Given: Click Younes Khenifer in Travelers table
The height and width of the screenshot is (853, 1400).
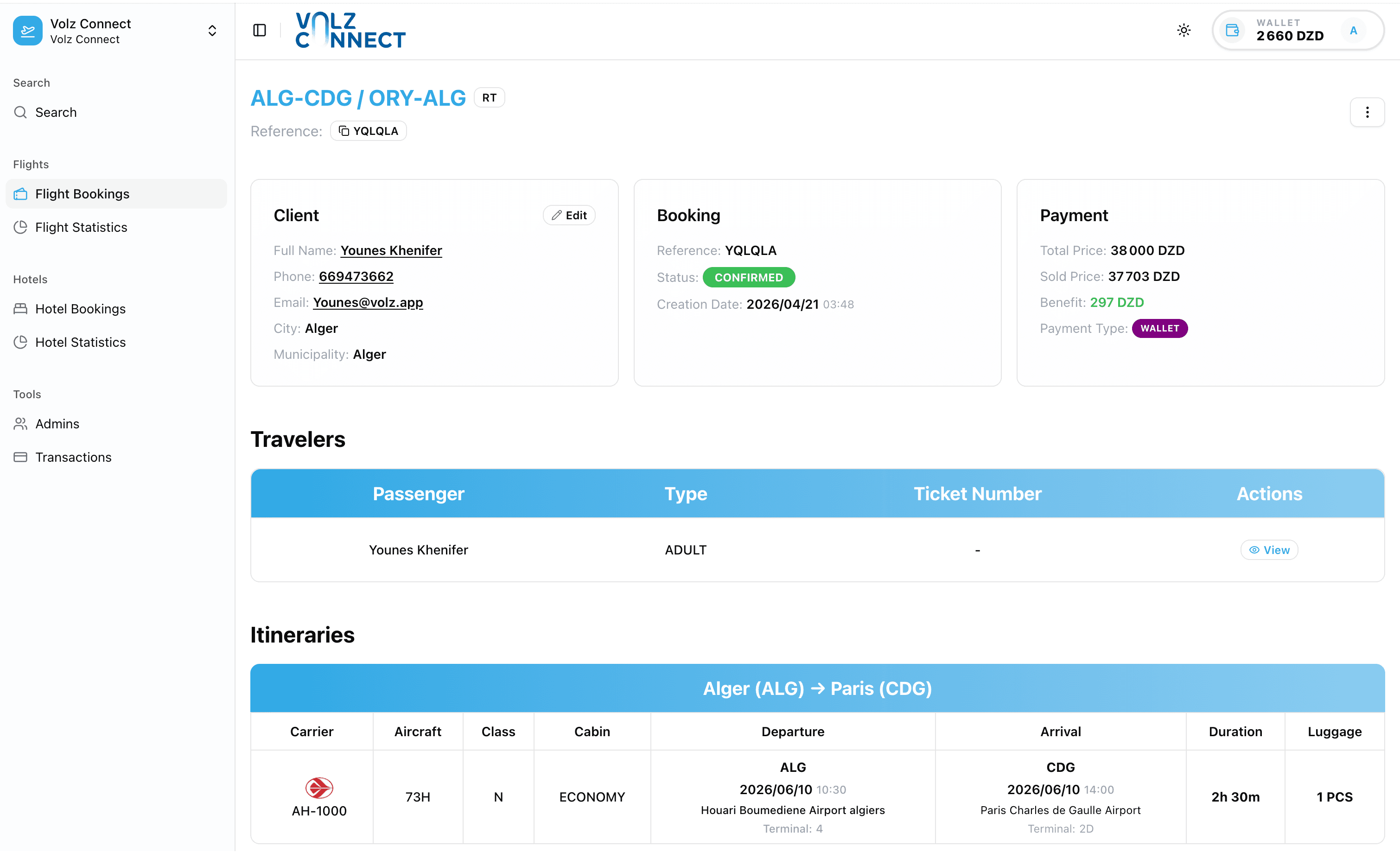Looking at the screenshot, I should pos(418,550).
